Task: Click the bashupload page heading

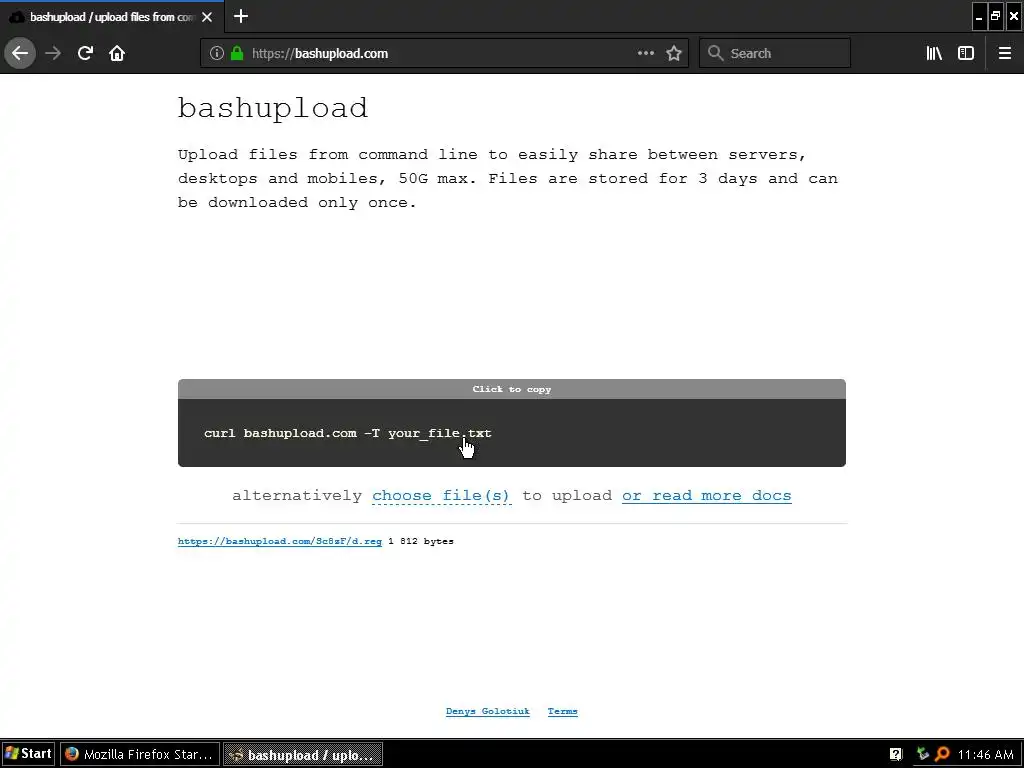Action: (273, 108)
